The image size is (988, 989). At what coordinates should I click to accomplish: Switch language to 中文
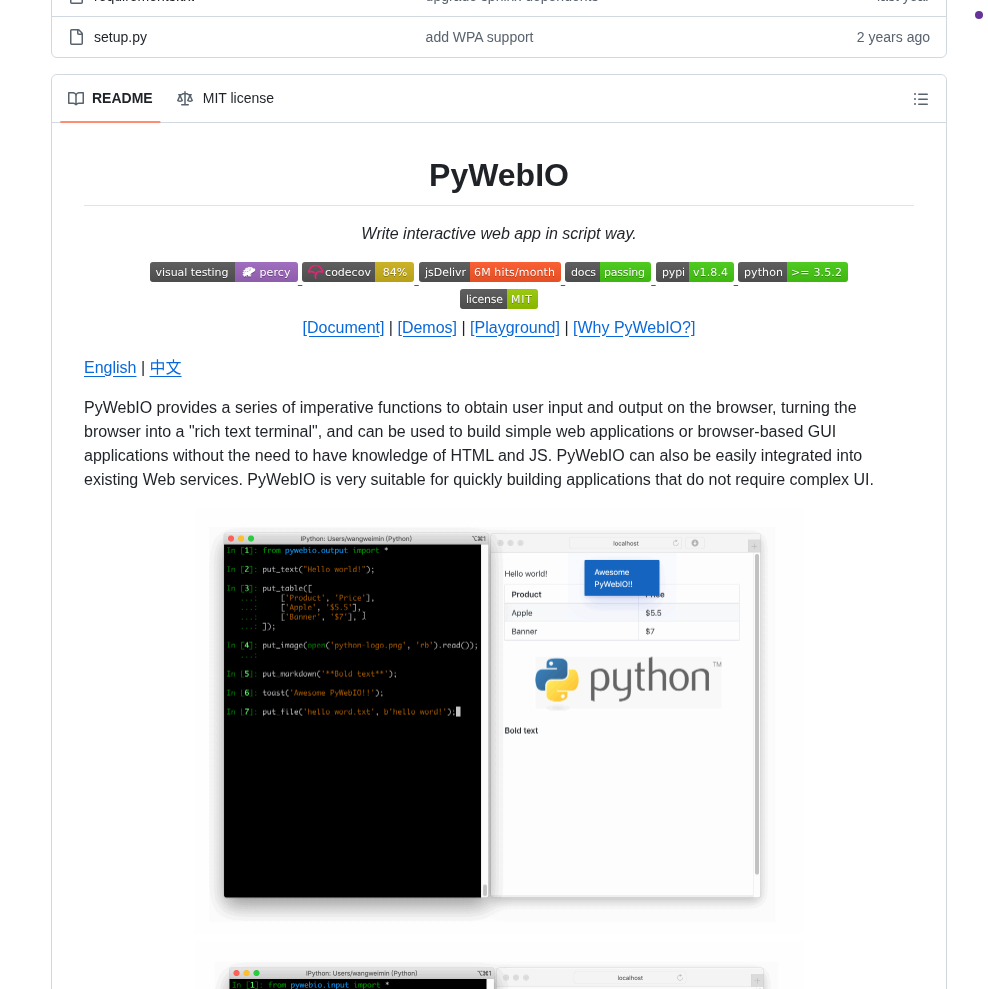pyautogui.click(x=165, y=368)
